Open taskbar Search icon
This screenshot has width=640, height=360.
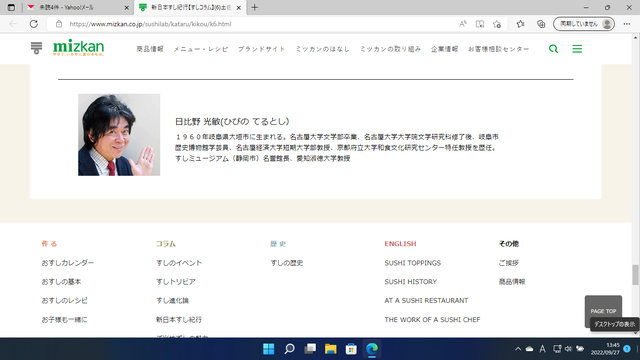pyautogui.click(x=289, y=349)
